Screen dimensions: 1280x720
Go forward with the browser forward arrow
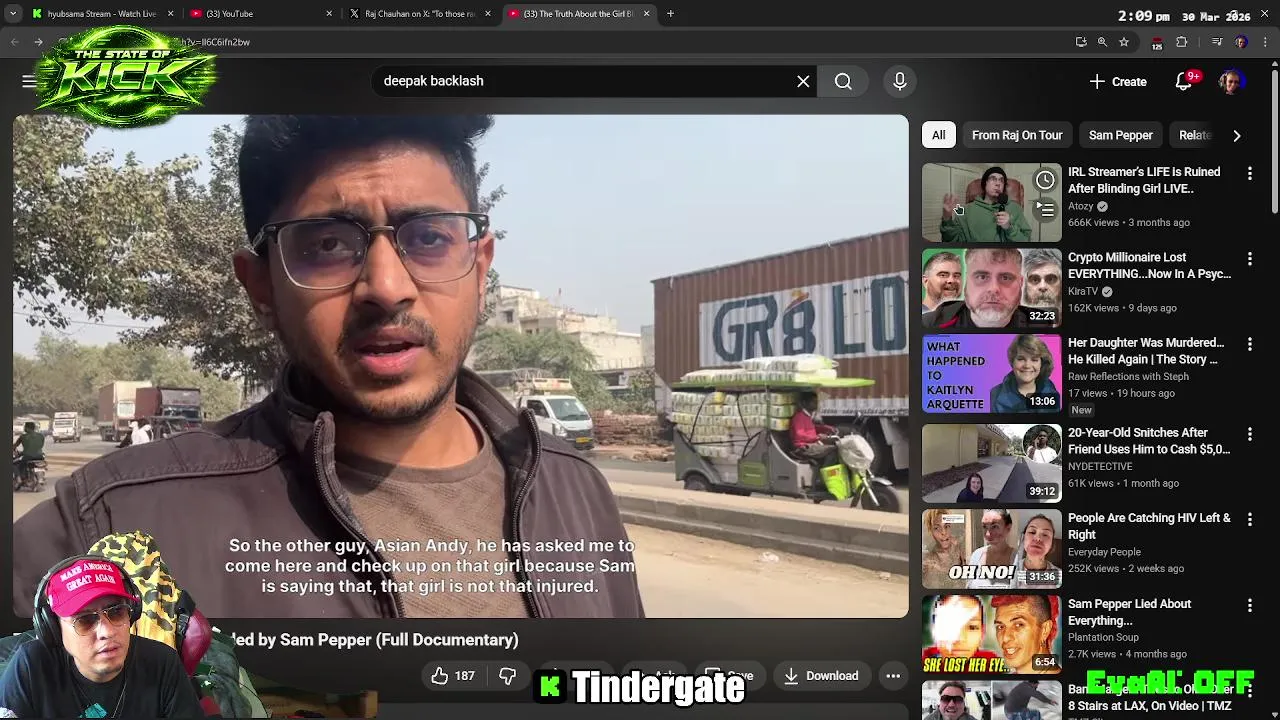point(38,42)
